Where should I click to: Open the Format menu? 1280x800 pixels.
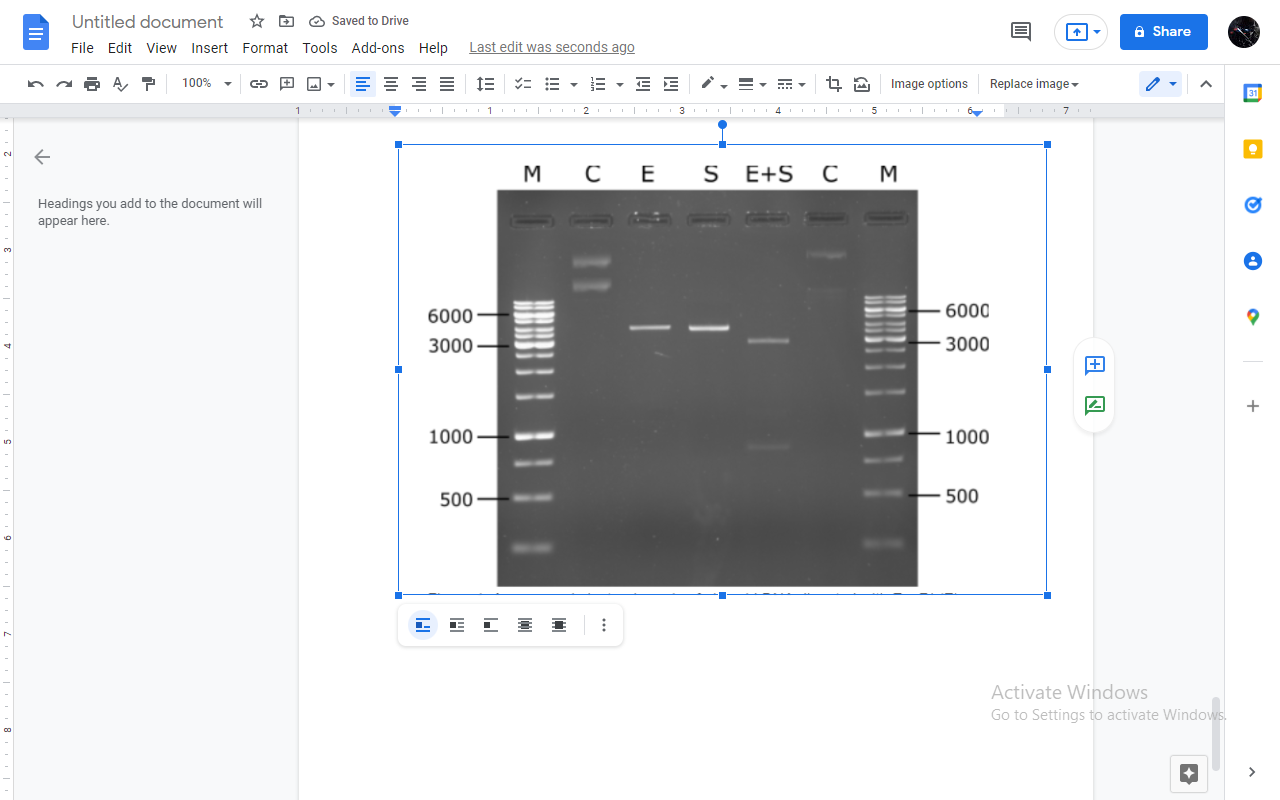point(265,47)
